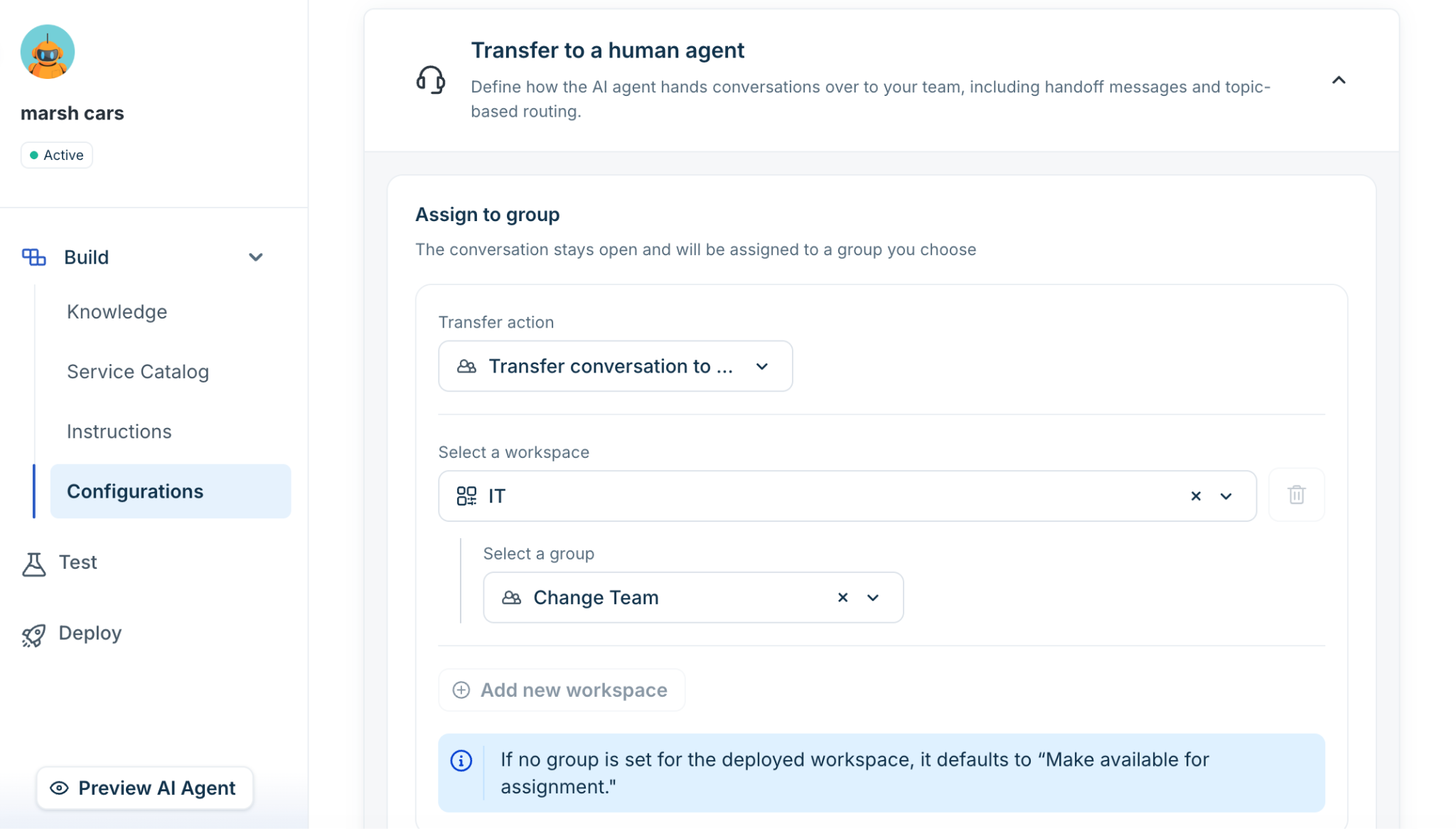Go to Service Catalog
This screenshot has width=1456, height=829.
(x=138, y=371)
